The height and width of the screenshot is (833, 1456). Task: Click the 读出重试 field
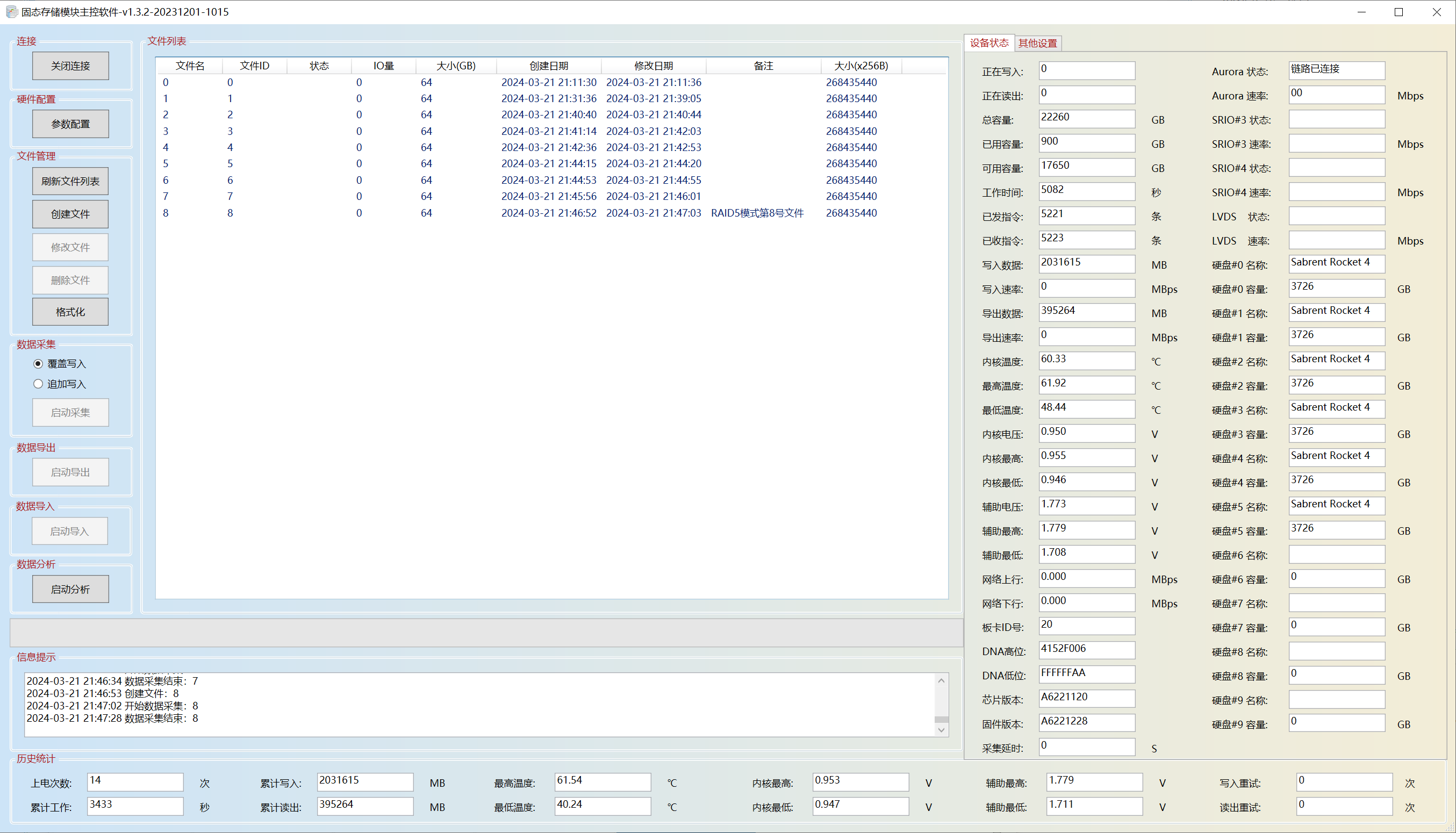click(x=1344, y=806)
